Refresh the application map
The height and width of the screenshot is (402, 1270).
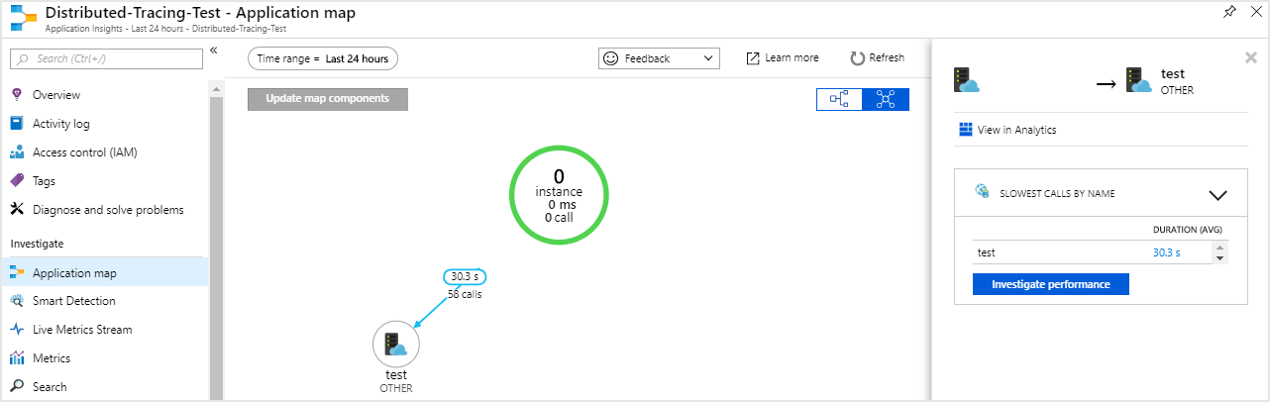[877, 58]
